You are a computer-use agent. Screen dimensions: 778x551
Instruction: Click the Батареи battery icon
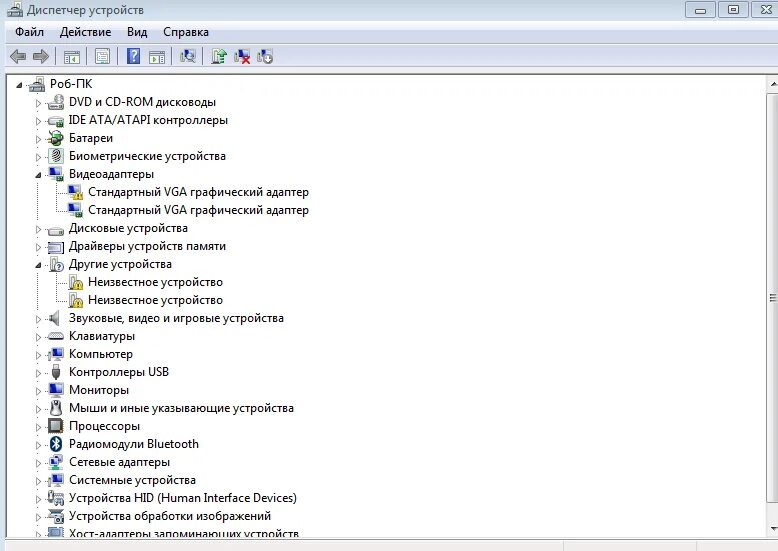56,138
